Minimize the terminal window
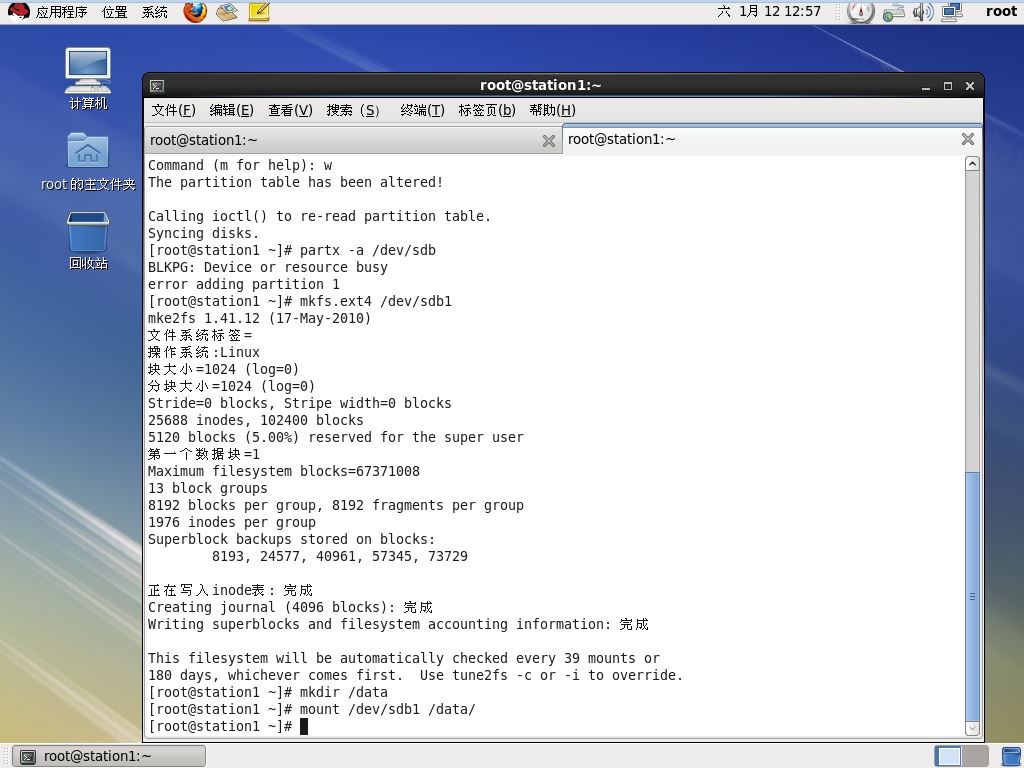1024x768 pixels. coord(926,86)
